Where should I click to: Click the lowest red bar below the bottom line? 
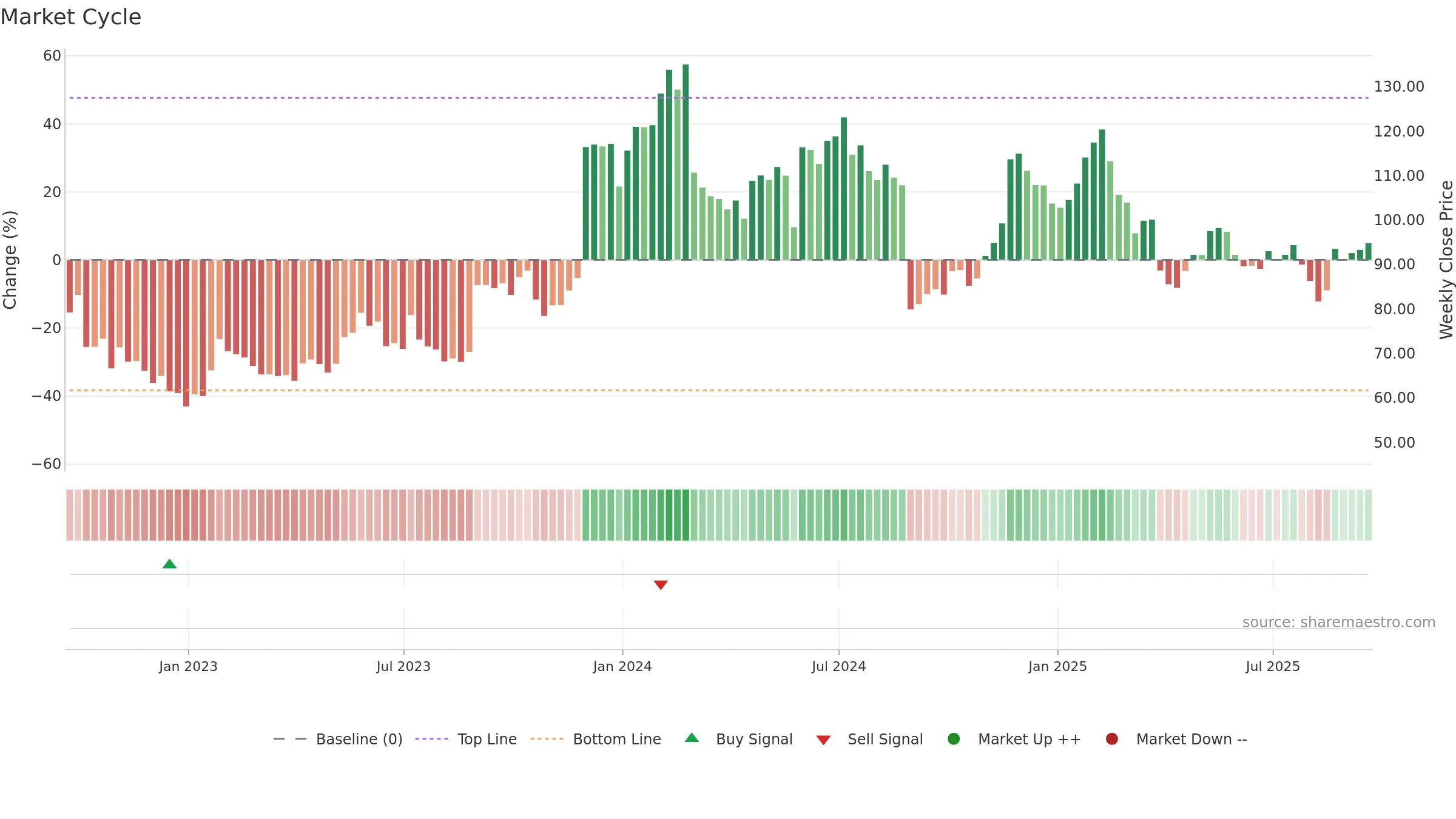(186, 333)
